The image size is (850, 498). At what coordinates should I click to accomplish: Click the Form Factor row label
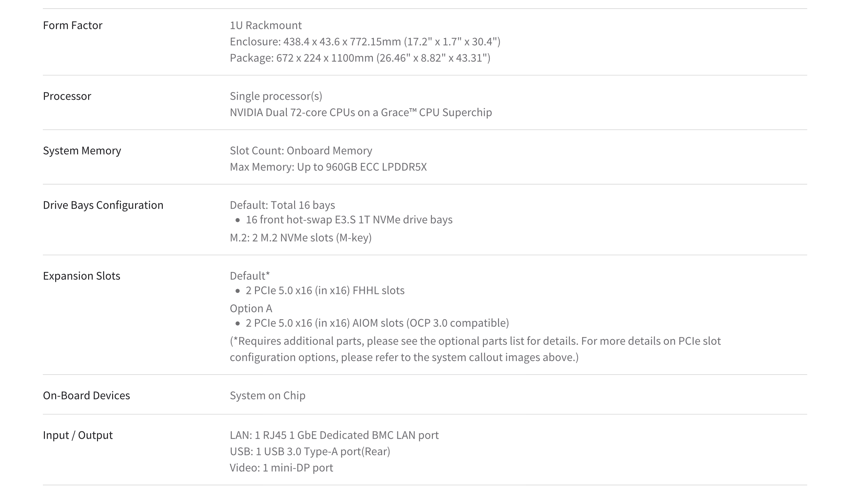[73, 25]
